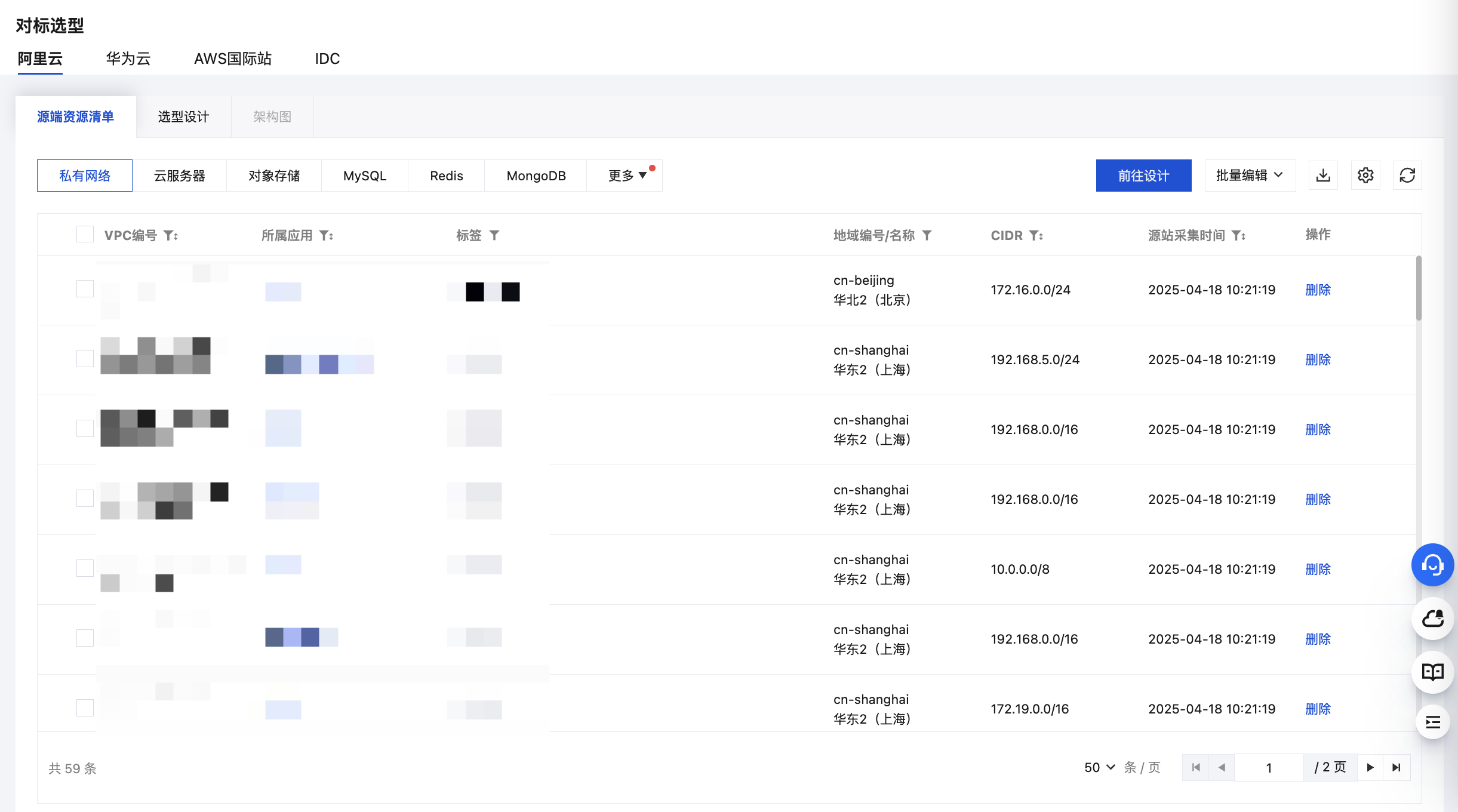This screenshot has height=812, width=1458.
Task: Click 删除 for the 192.168.5.0/24 row
Action: coord(1318,360)
